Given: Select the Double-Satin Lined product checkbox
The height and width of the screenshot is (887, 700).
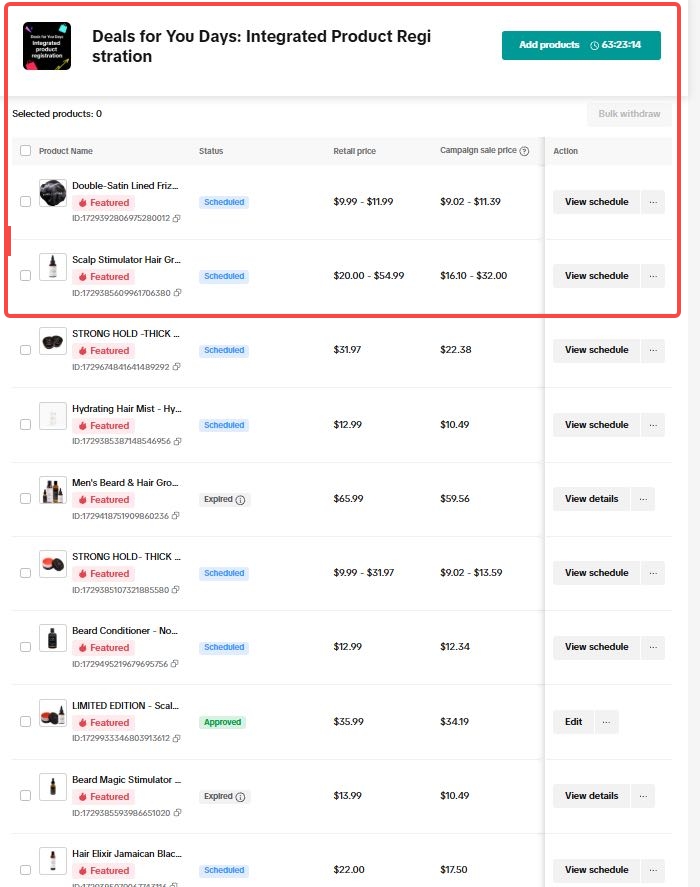Looking at the screenshot, I should click(26, 202).
